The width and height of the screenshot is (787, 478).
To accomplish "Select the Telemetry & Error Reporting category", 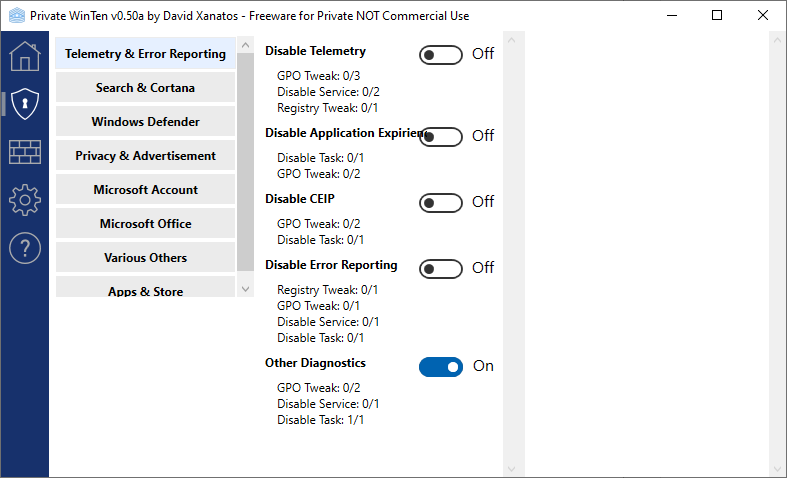I will [x=146, y=54].
